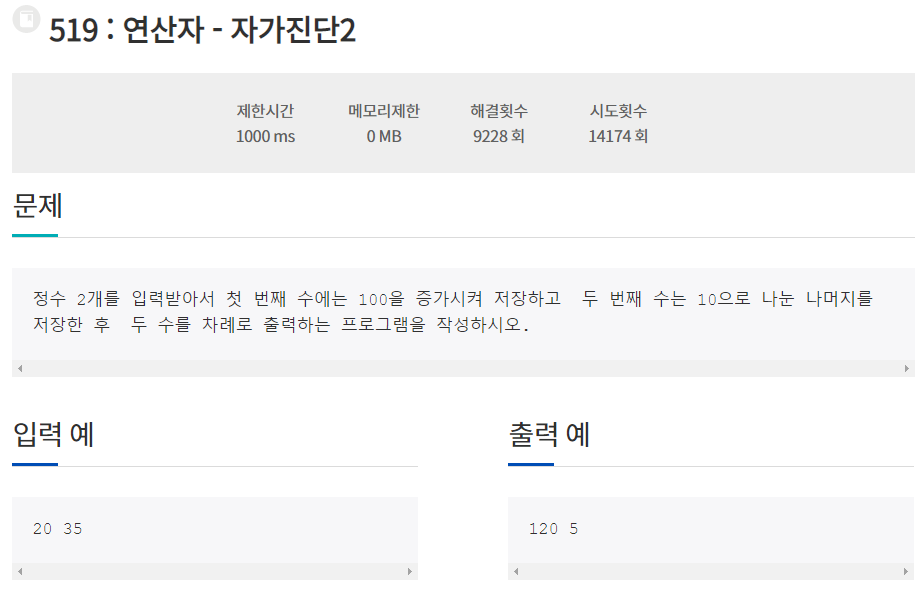Click the left scroll arrow under the problem statement

point(20,369)
